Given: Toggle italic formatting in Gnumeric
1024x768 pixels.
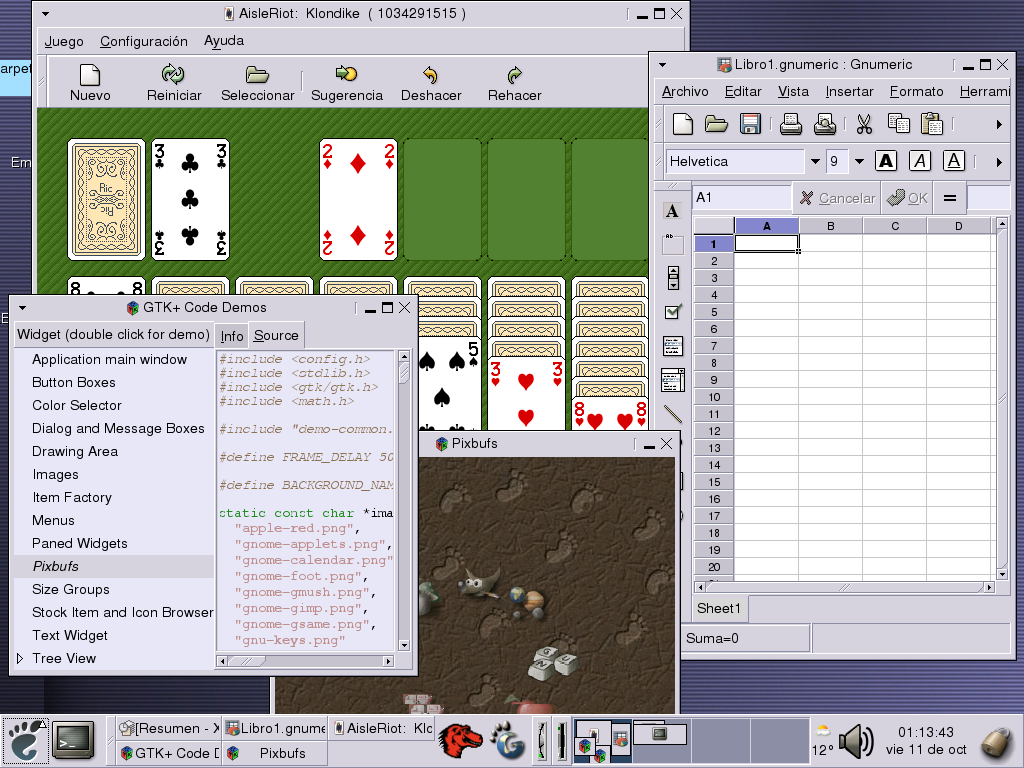Looking at the screenshot, I should click(920, 161).
